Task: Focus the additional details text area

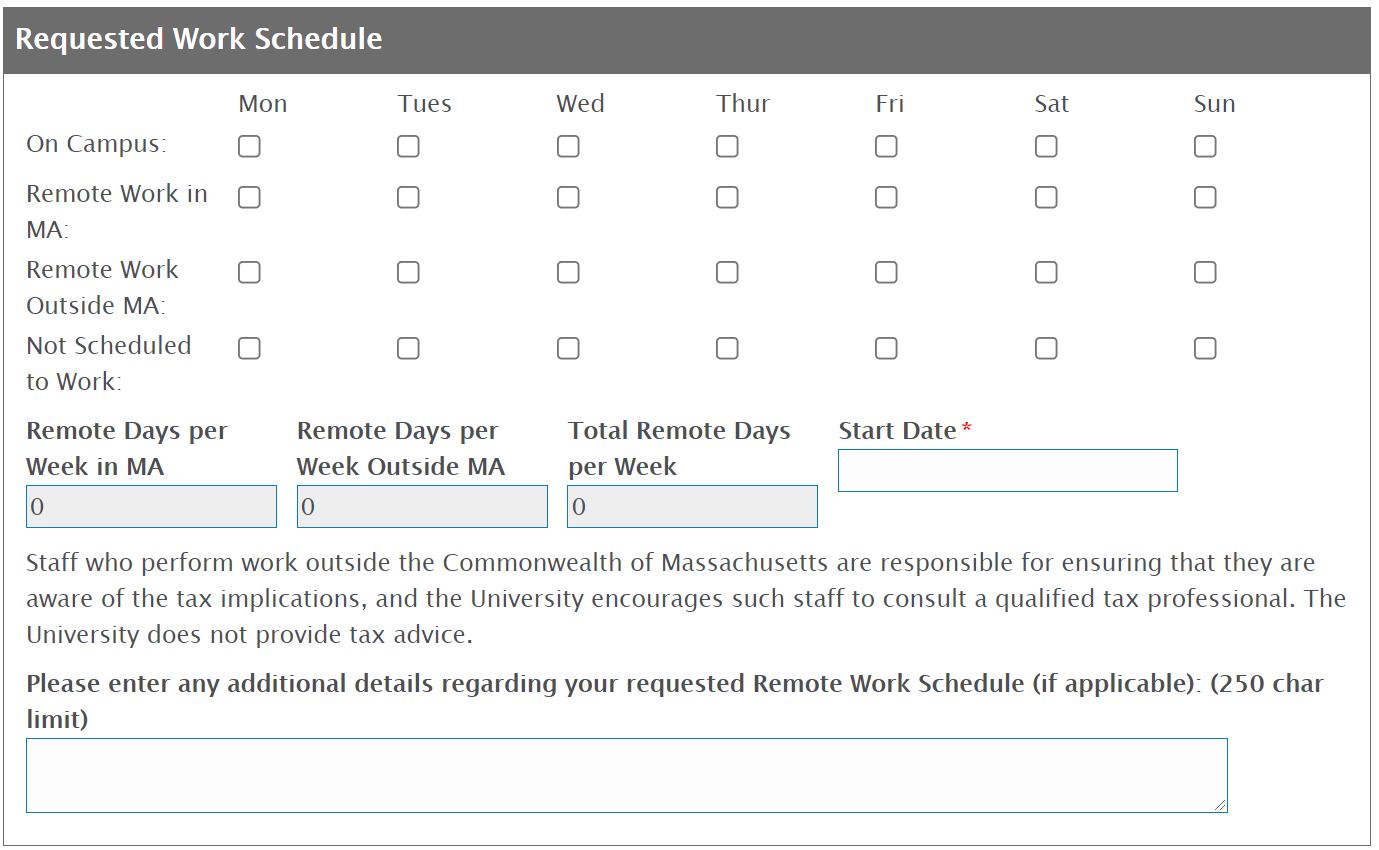Action: coord(626,776)
